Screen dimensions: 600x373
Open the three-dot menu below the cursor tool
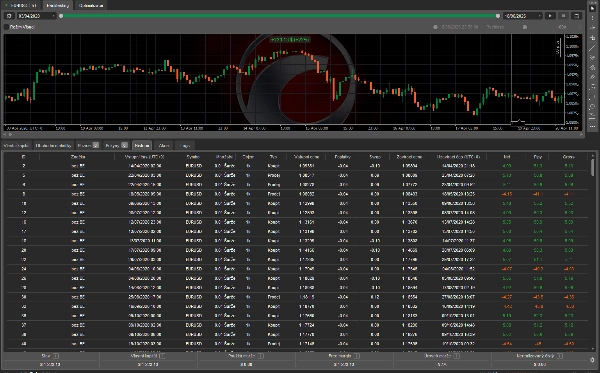click(592, 18)
